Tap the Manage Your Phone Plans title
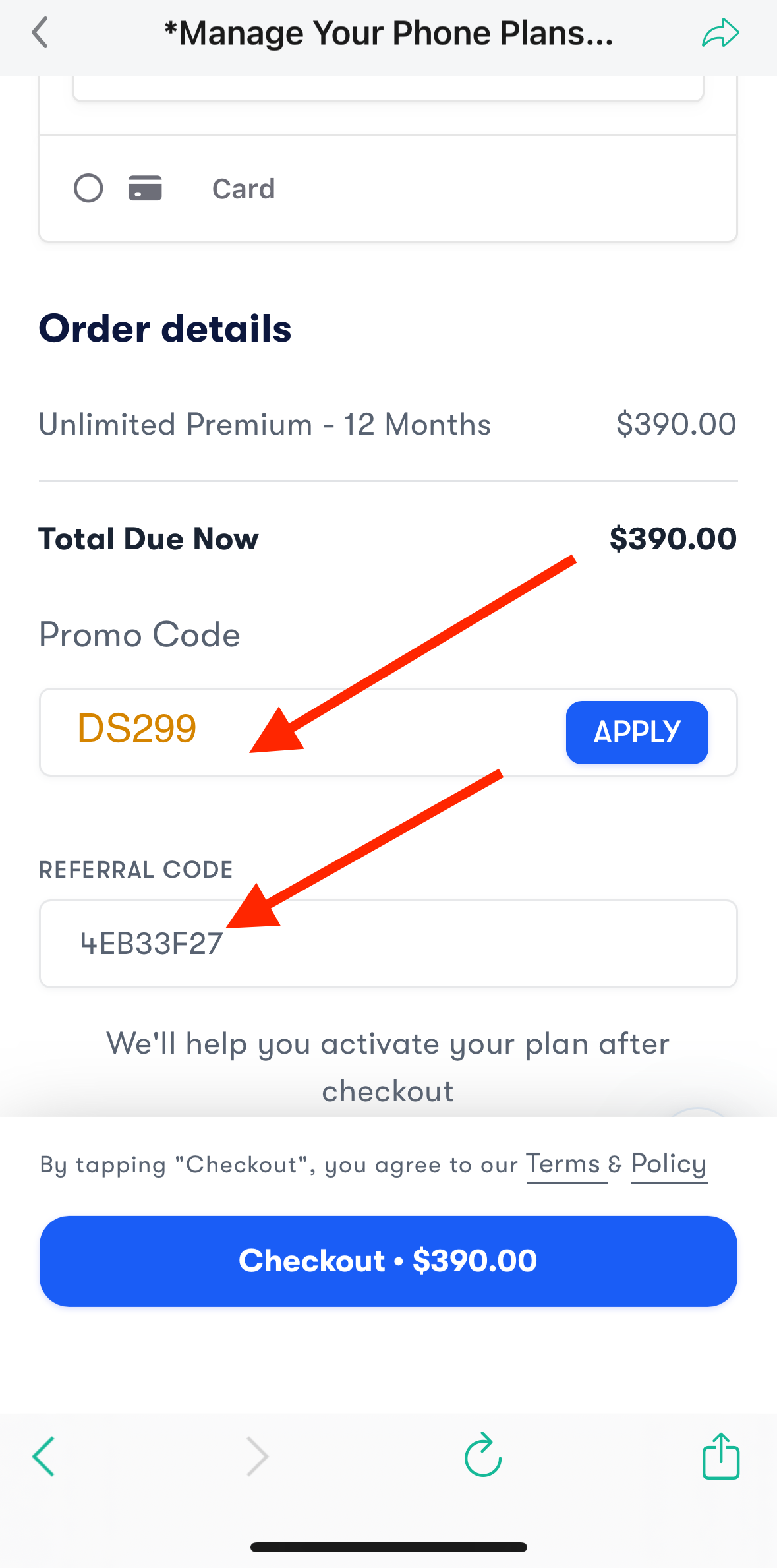 pos(388,33)
